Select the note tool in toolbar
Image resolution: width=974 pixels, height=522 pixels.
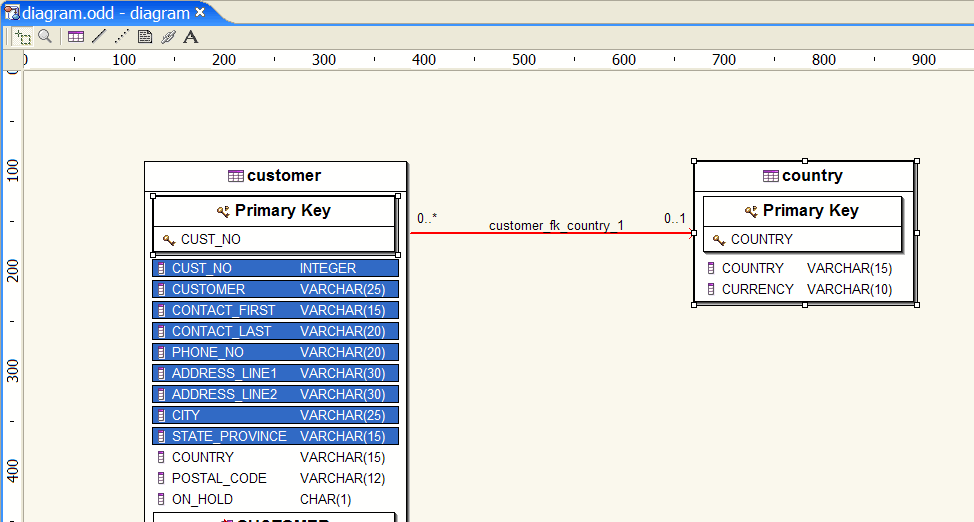click(x=145, y=37)
